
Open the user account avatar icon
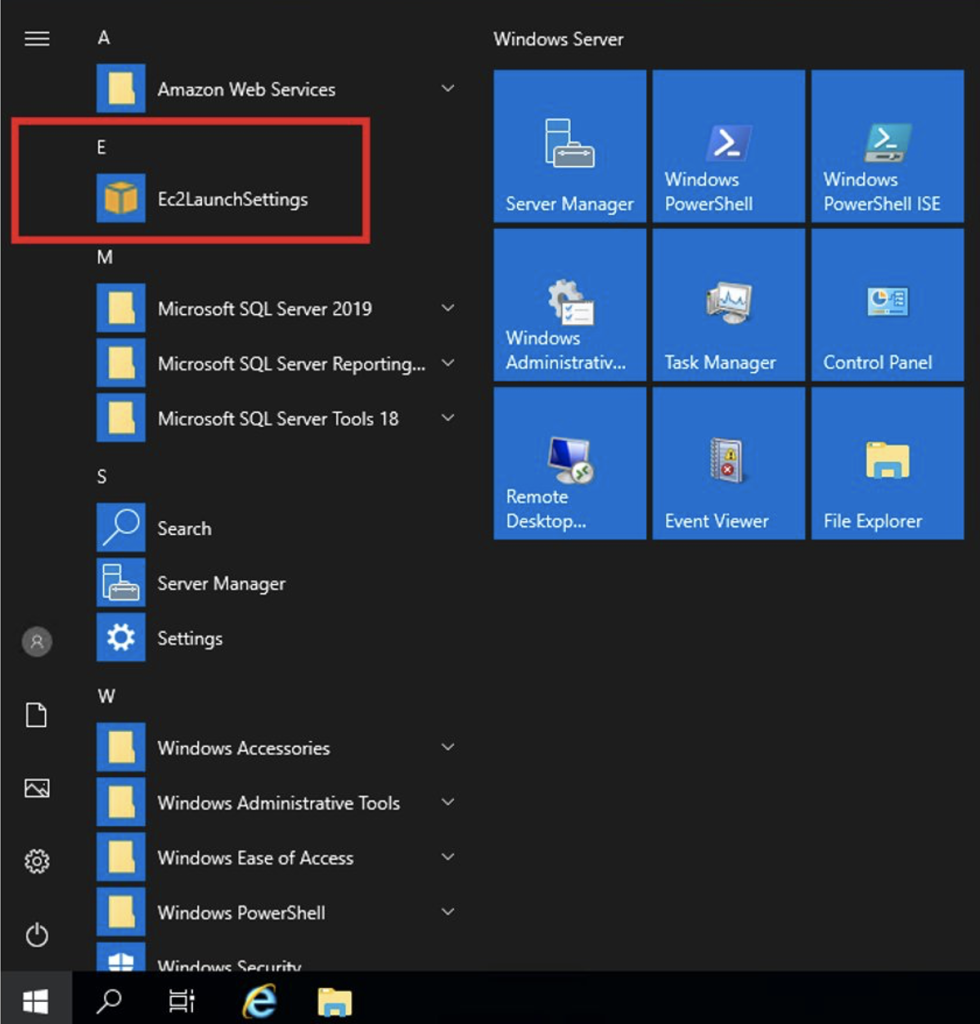[37, 641]
